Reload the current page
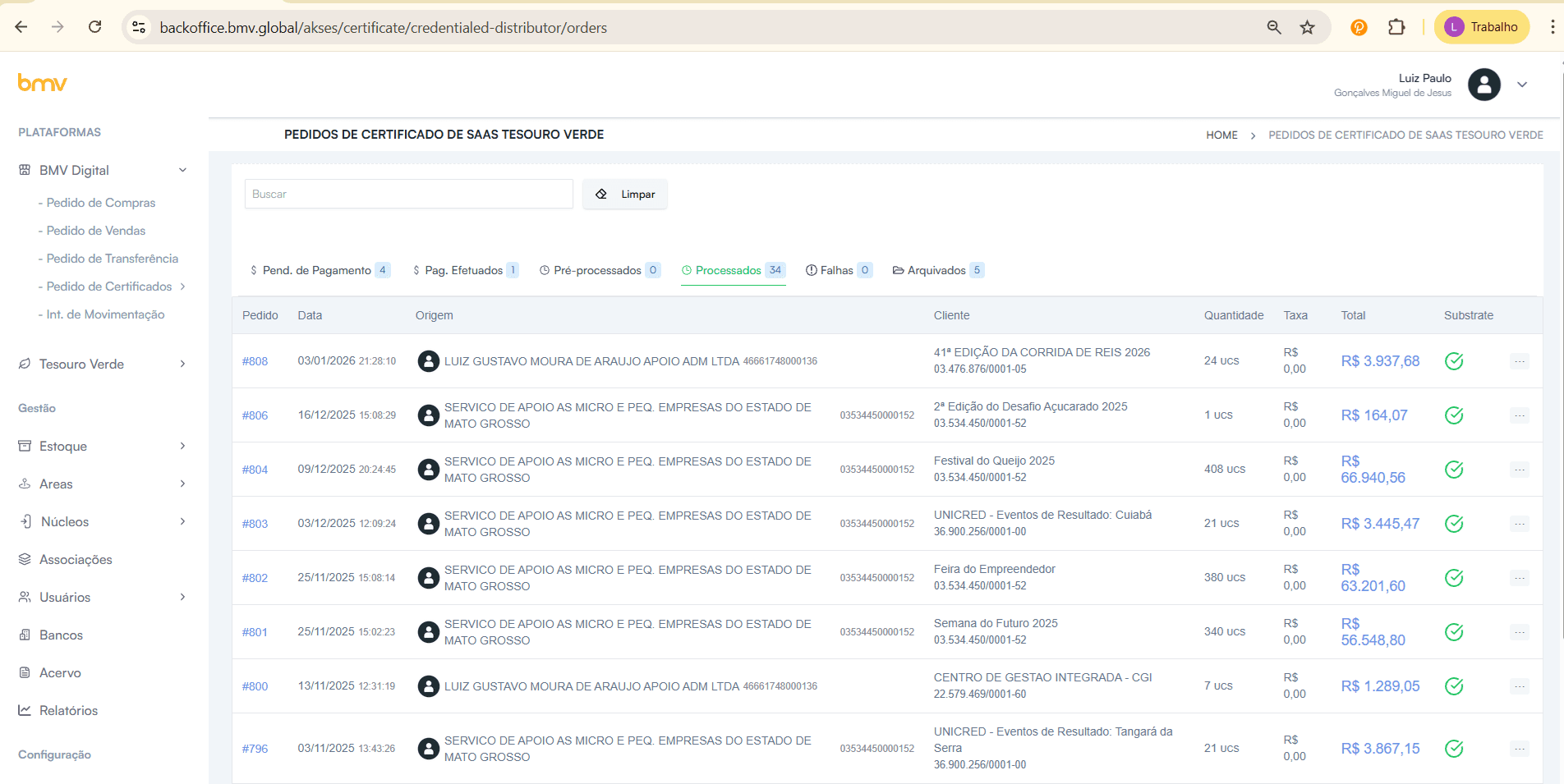Screen dimensions: 1564x784 [x=95, y=27]
